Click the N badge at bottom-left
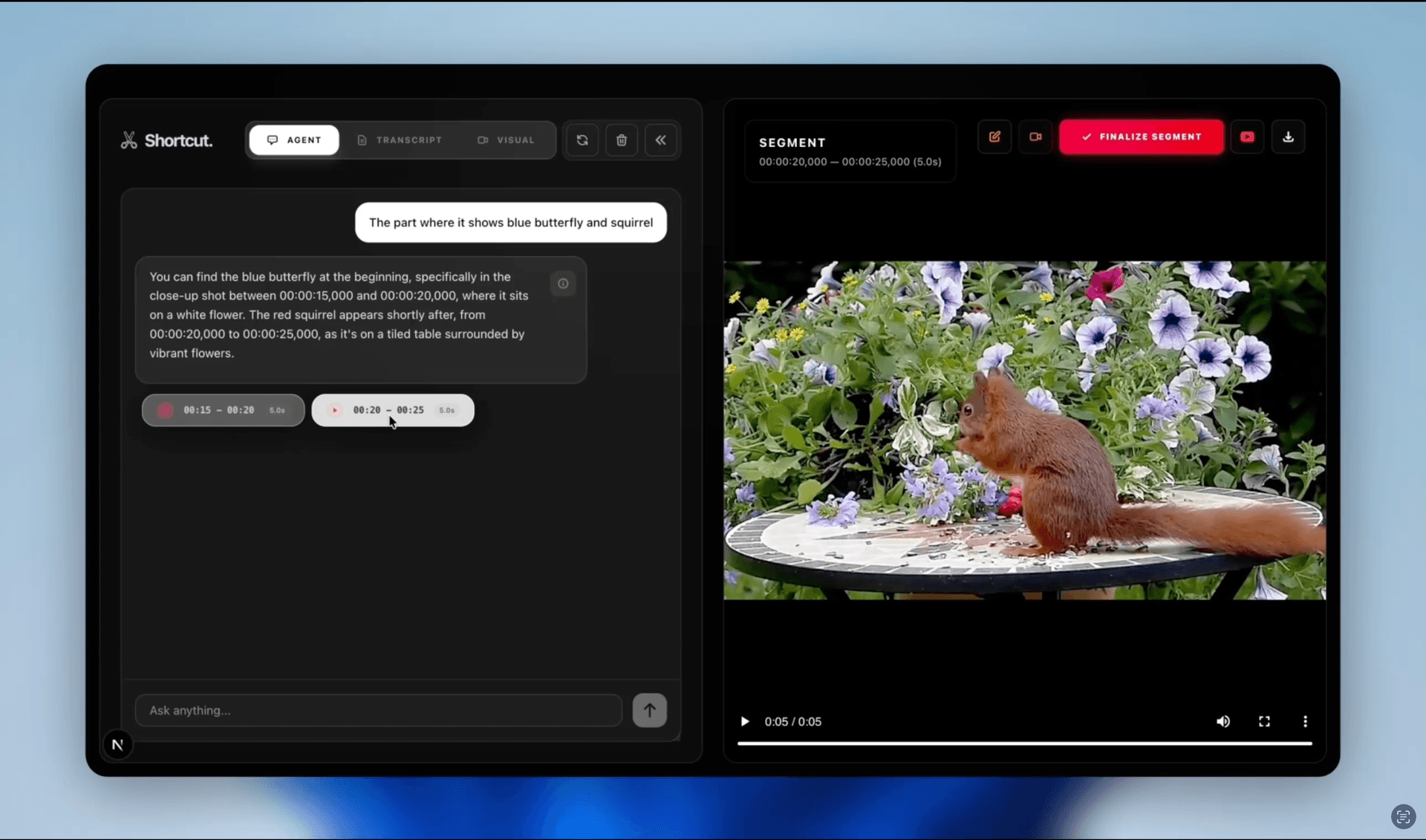Viewport: 1426px width, 840px height. 117,744
